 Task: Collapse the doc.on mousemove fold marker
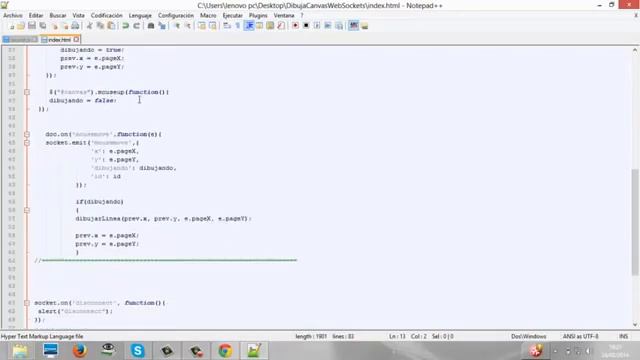point(27,134)
